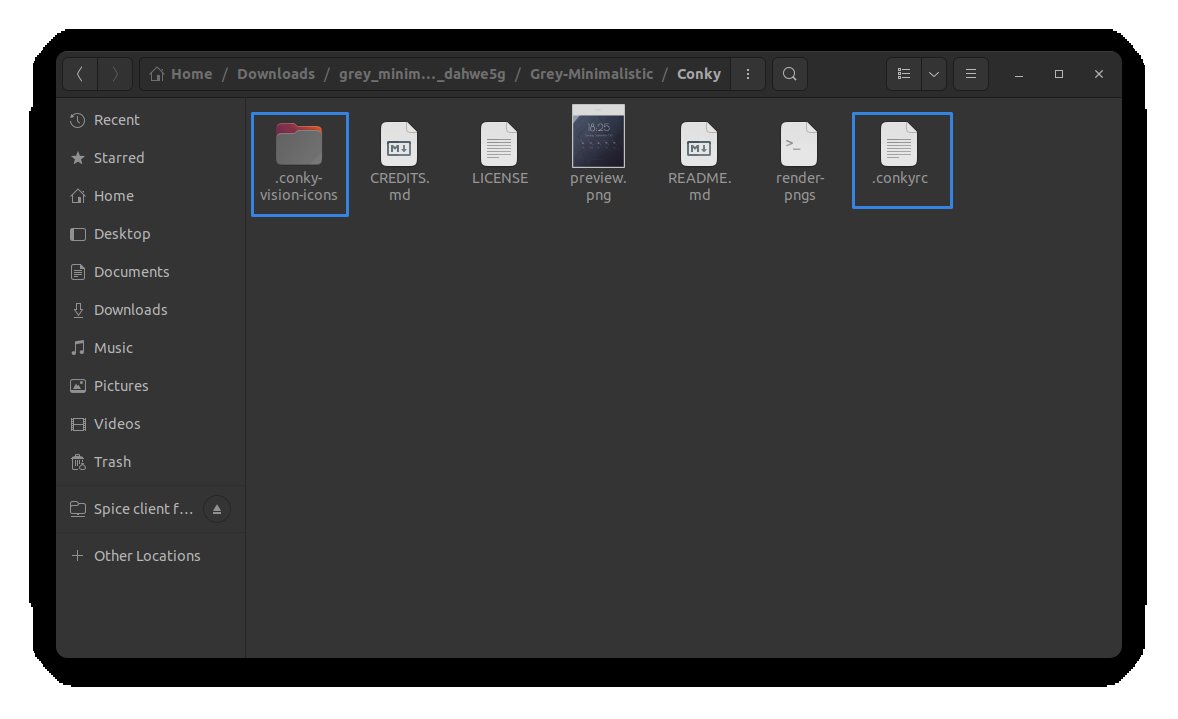View Starred items in the sidebar

(x=120, y=158)
